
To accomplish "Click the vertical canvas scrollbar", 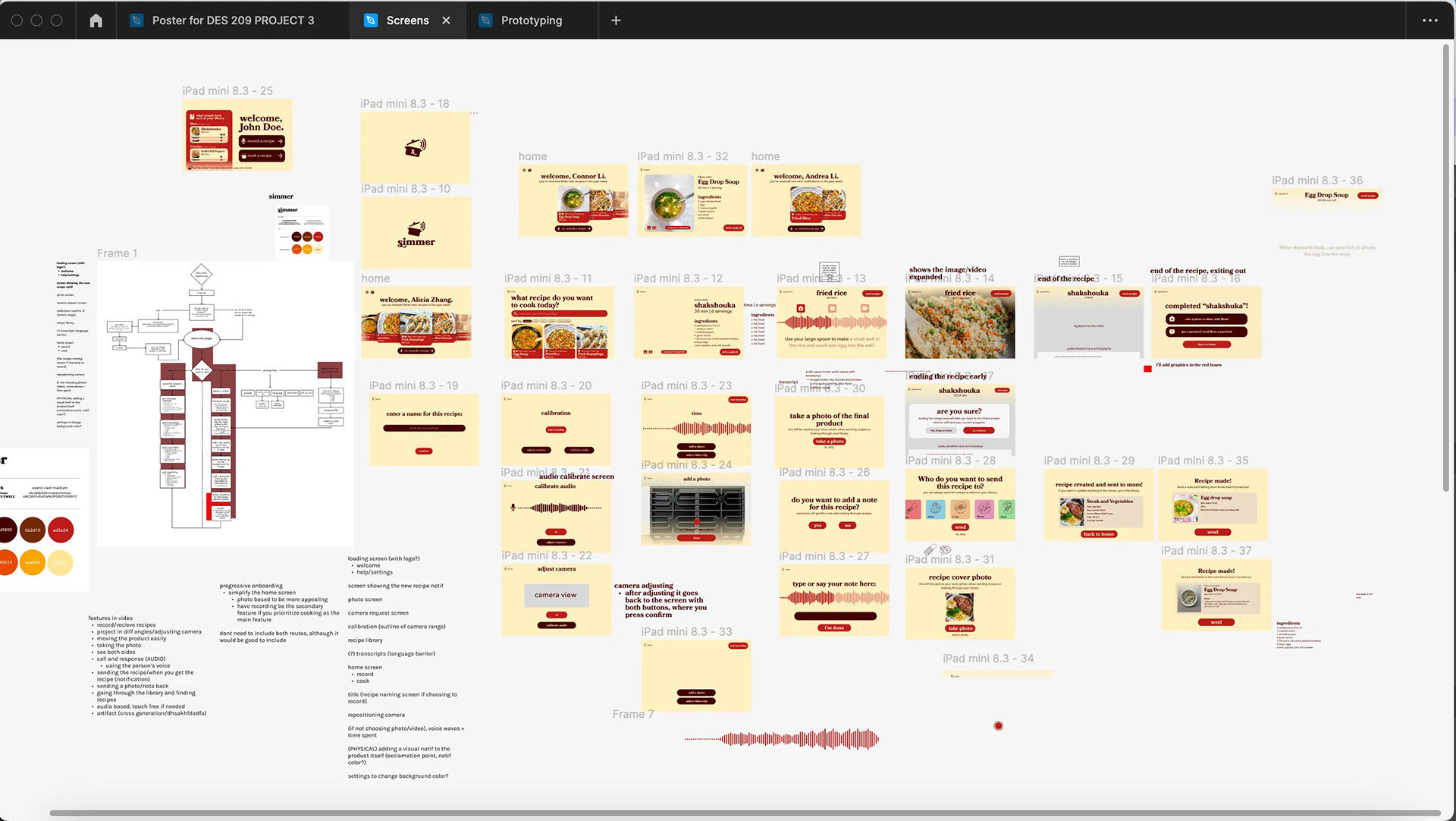I will [1446, 267].
